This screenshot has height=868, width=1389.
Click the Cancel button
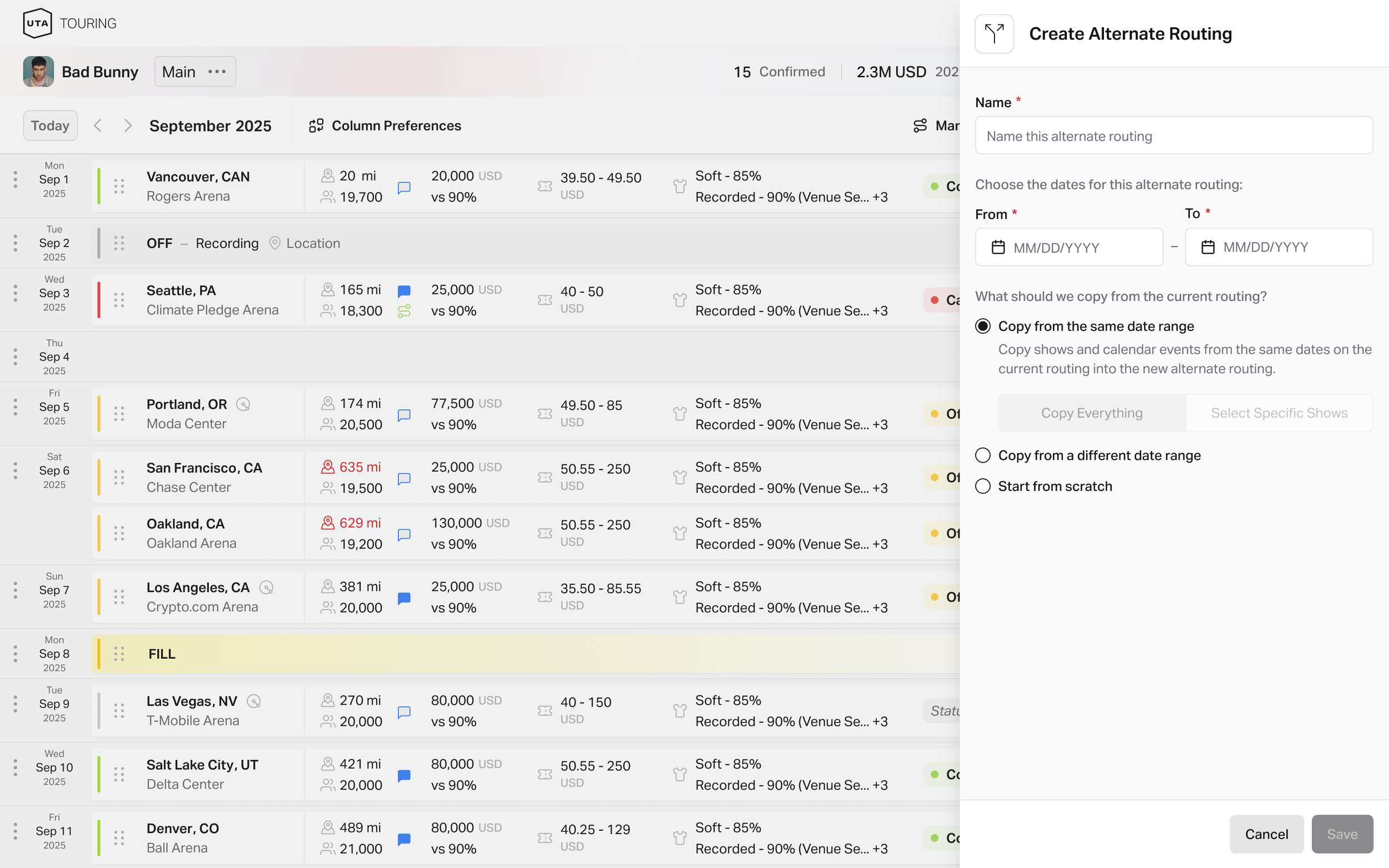coord(1266,834)
